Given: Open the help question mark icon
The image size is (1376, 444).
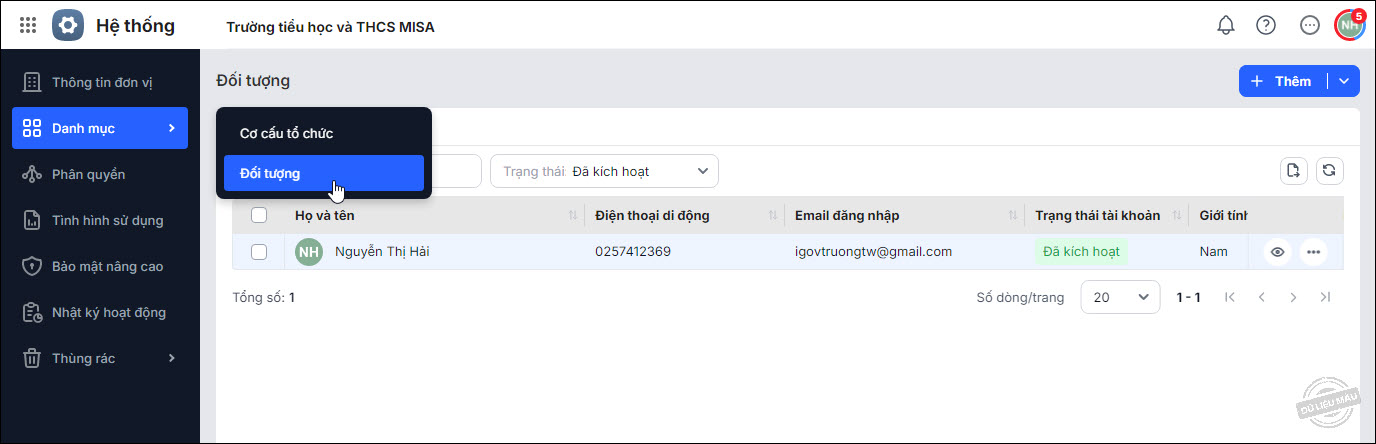Looking at the screenshot, I should coord(1266,26).
